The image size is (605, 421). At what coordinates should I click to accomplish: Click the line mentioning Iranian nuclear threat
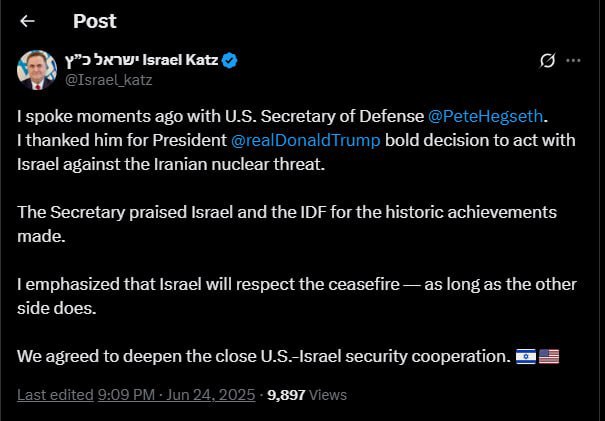click(171, 164)
